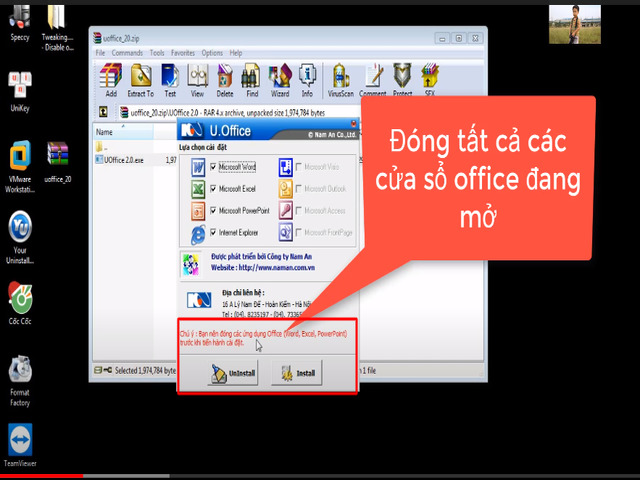Toggle the Microsoft FrontPage checkbox
Image resolution: width=640 pixels, height=480 pixels.
[299, 232]
